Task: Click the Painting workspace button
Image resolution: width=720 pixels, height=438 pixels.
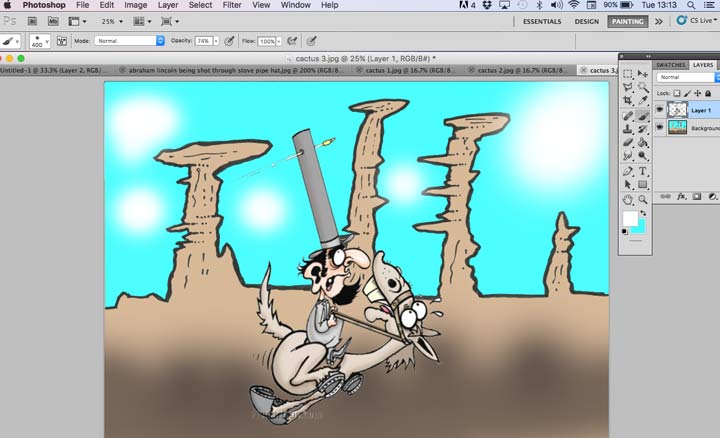Action: coord(628,21)
